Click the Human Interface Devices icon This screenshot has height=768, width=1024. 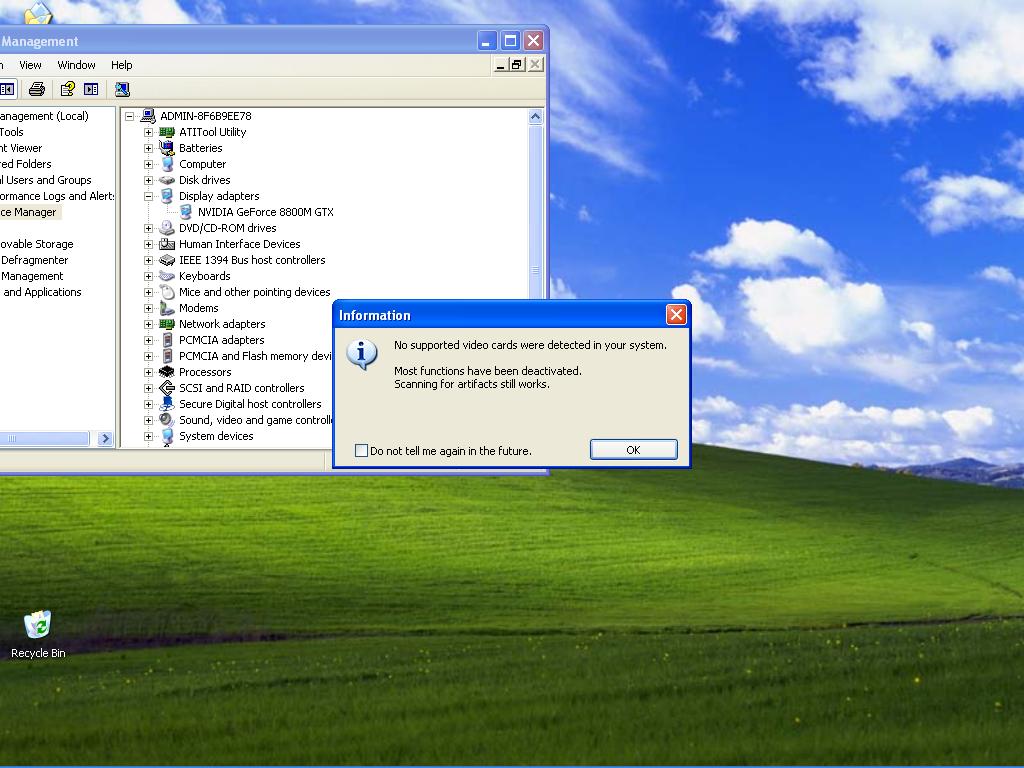tap(167, 244)
